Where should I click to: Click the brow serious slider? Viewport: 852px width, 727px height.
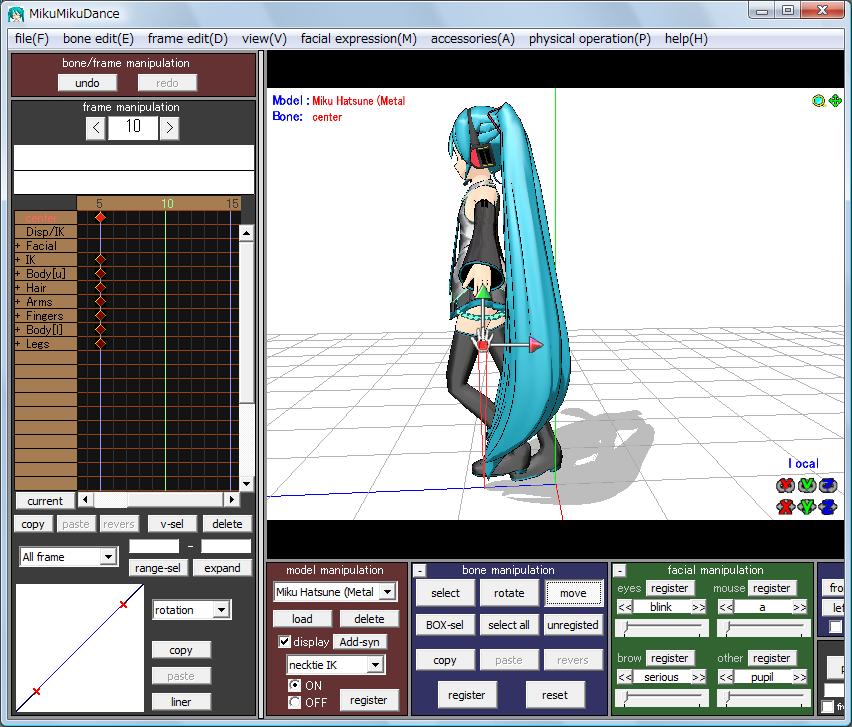[662, 698]
